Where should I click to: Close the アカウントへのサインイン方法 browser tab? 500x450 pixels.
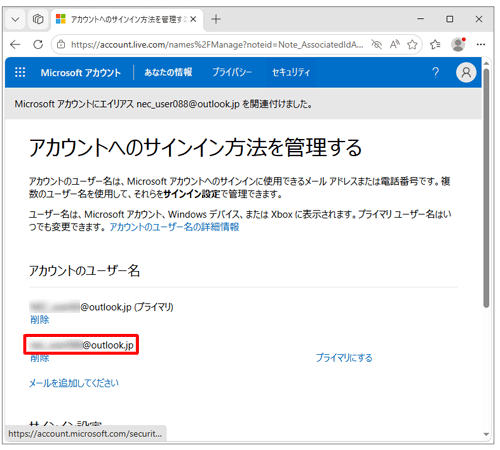[193, 19]
